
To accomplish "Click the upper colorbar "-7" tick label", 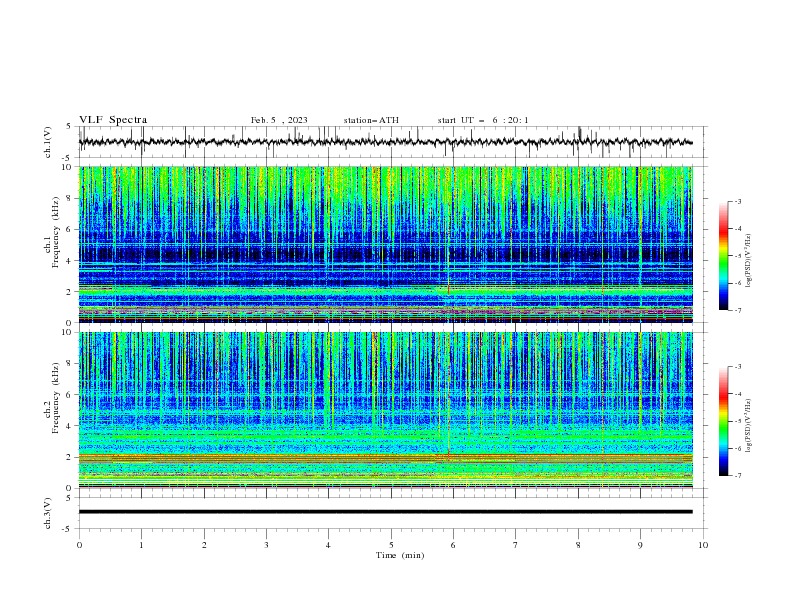I will (737, 310).
